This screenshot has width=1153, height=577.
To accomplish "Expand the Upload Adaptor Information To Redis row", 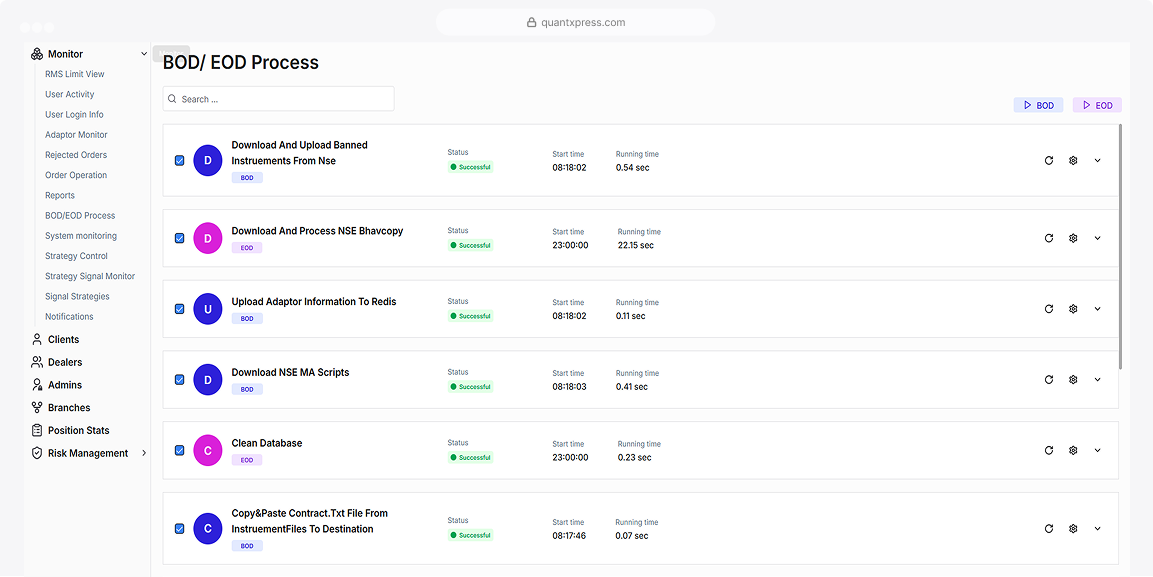I will (x=1098, y=309).
